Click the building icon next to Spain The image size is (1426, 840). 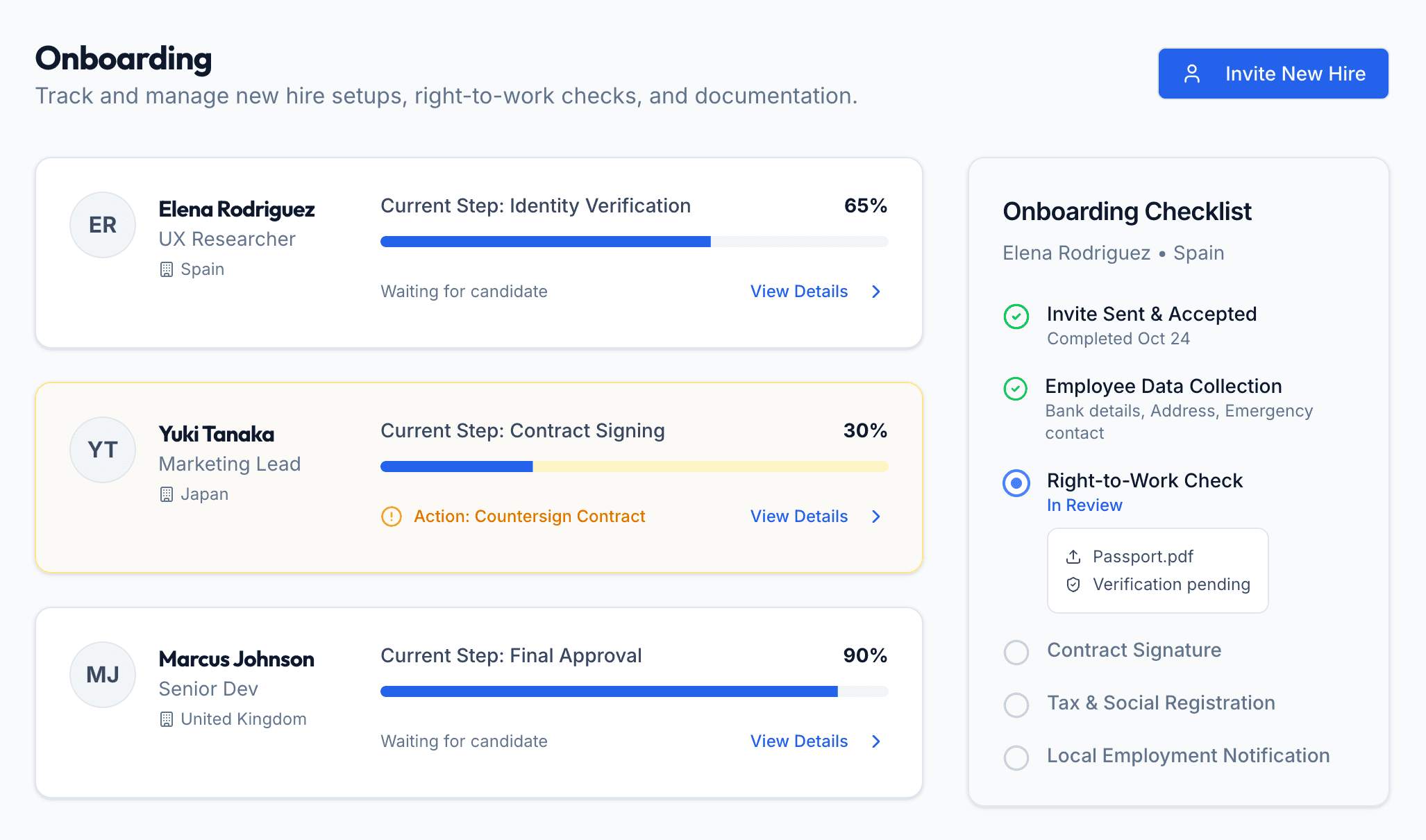click(167, 269)
